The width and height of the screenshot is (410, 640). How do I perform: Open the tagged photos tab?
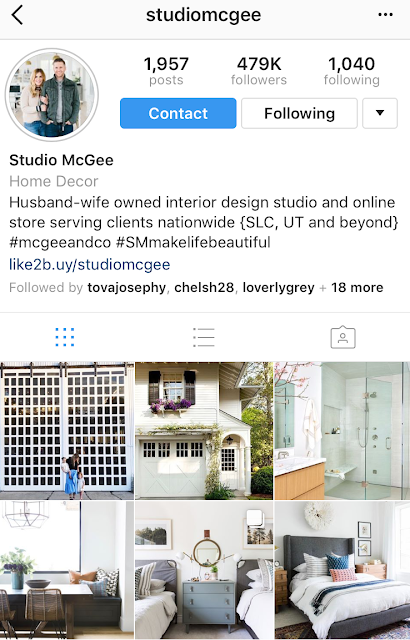[343, 337]
